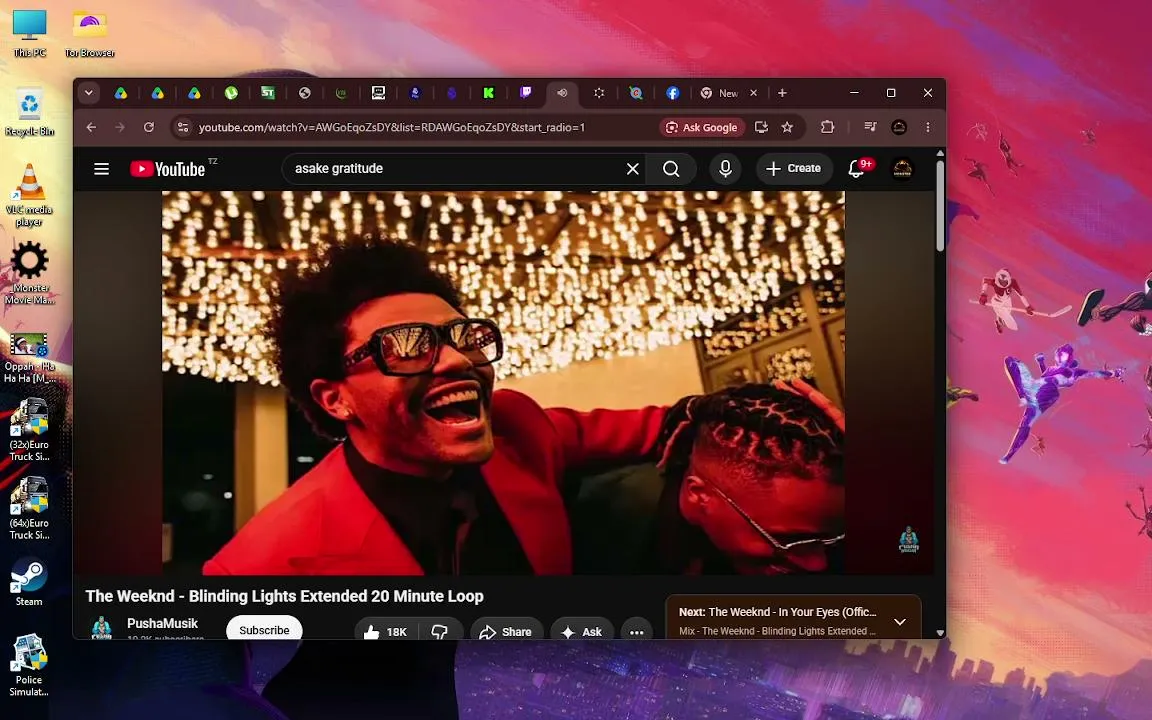1152x720 pixels.
Task: Go to YouTube home via logo
Action: (168, 169)
